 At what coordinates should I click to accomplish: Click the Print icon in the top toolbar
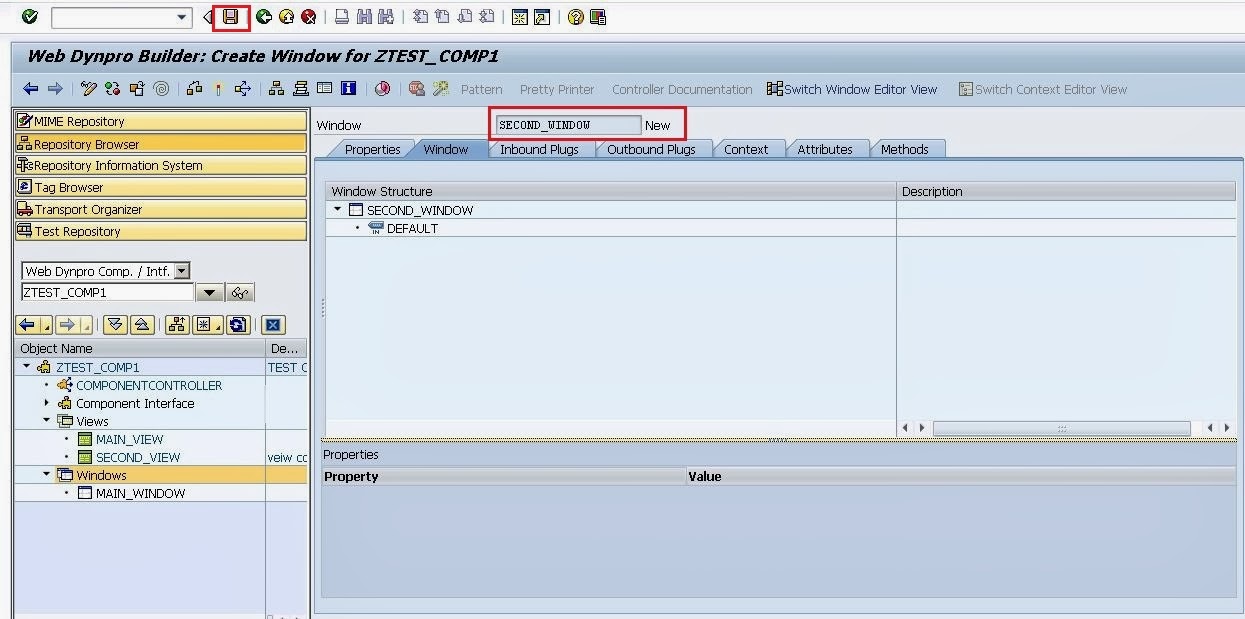click(x=342, y=17)
